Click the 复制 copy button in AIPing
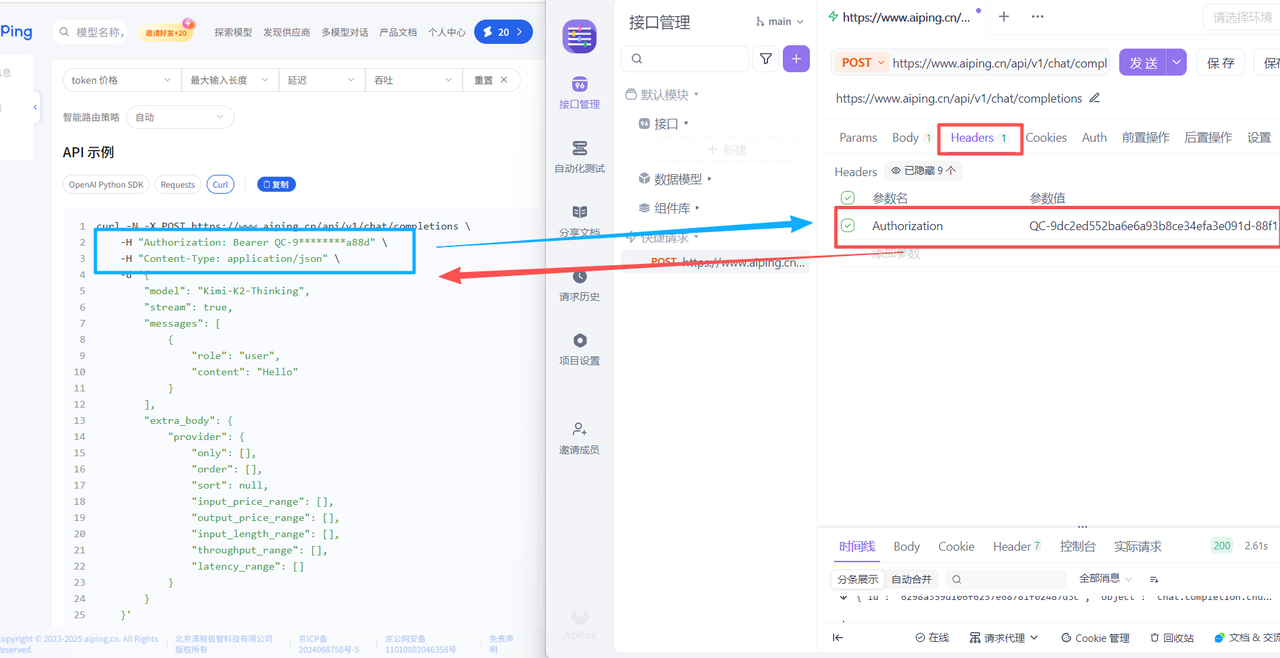Viewport: 1280px width, 658px height. (x=276, y=184)
